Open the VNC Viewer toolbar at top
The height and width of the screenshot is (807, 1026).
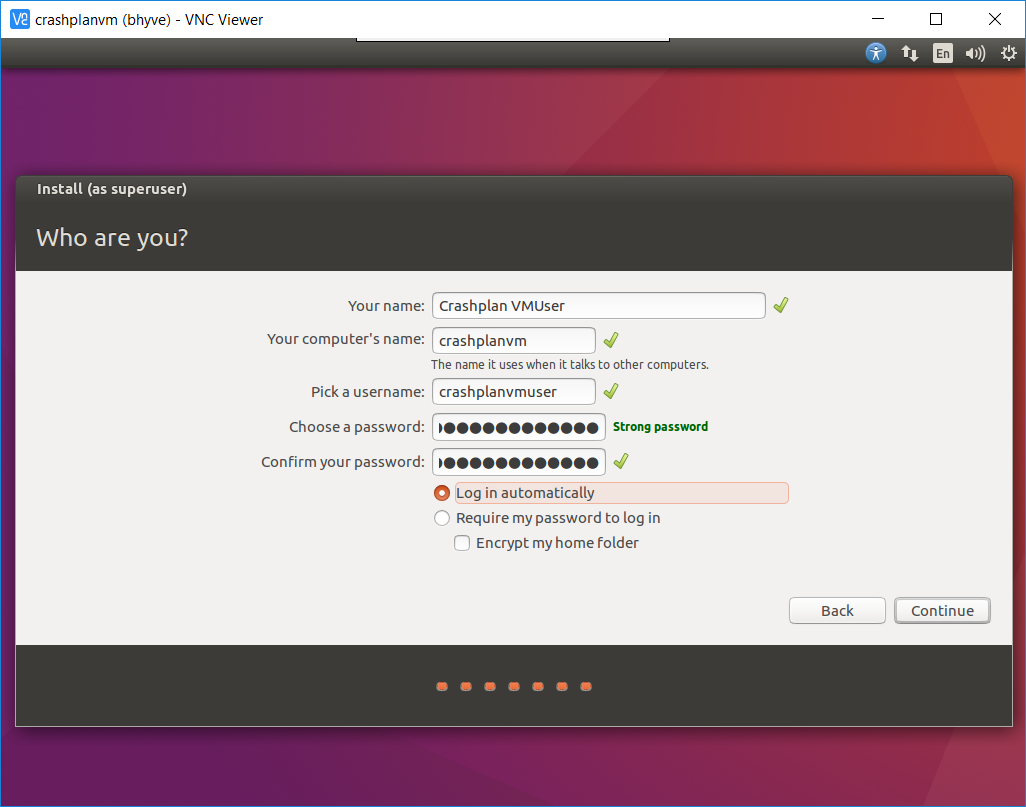click(x=513, y=39)
